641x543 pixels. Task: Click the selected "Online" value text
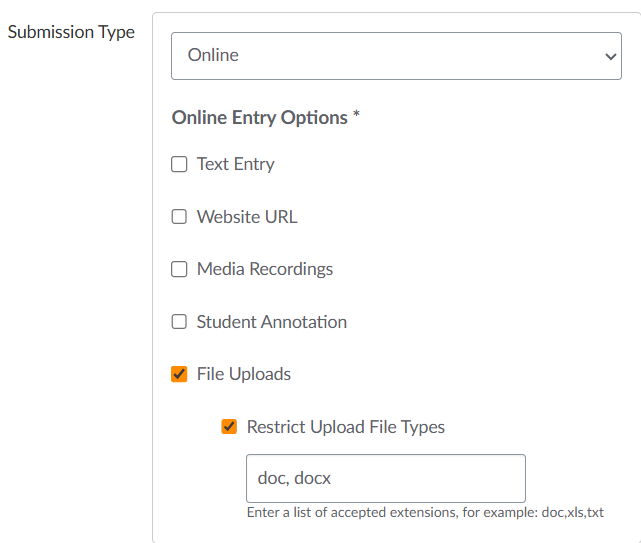tap(213, 56)
